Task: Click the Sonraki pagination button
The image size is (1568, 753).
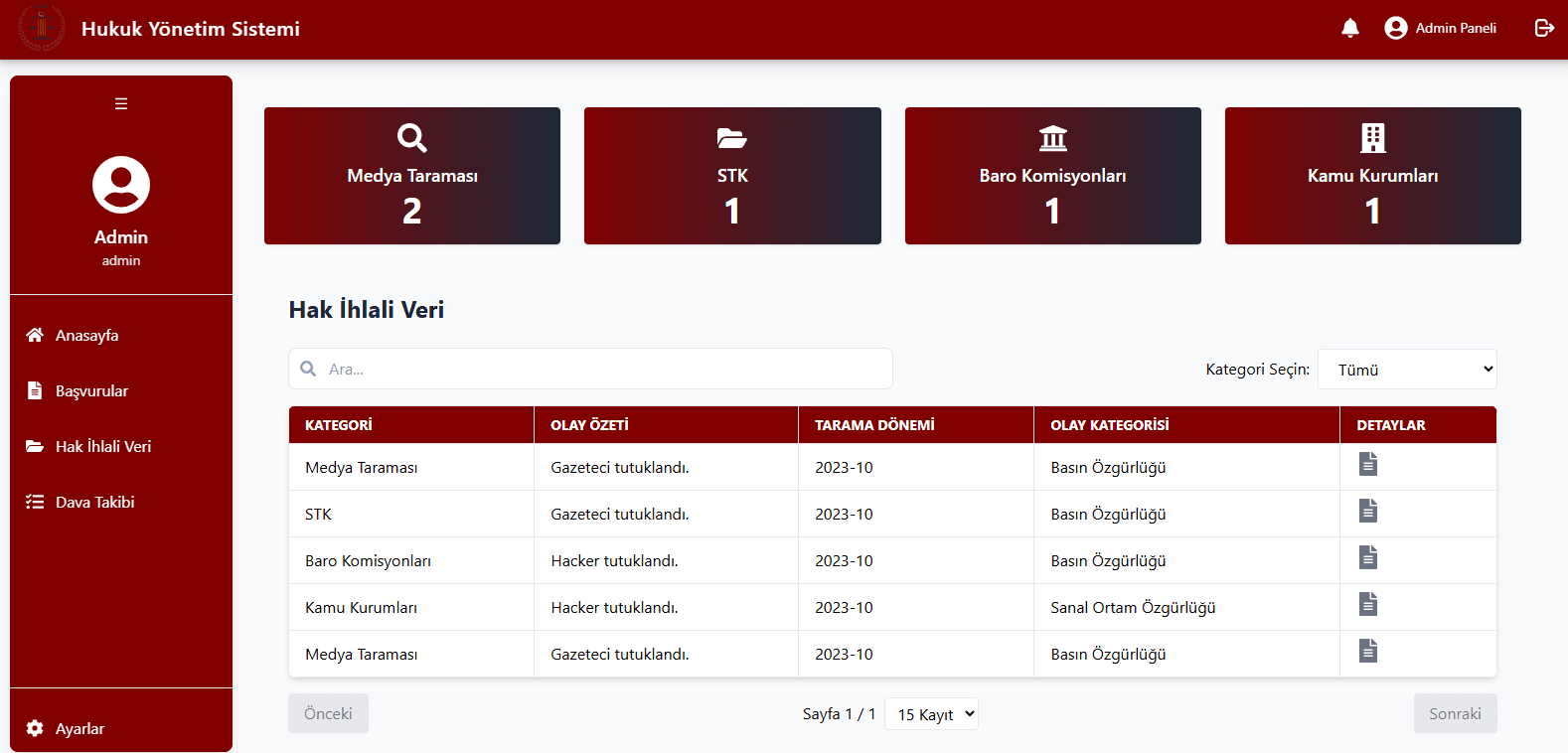Action: [1455, 713]
